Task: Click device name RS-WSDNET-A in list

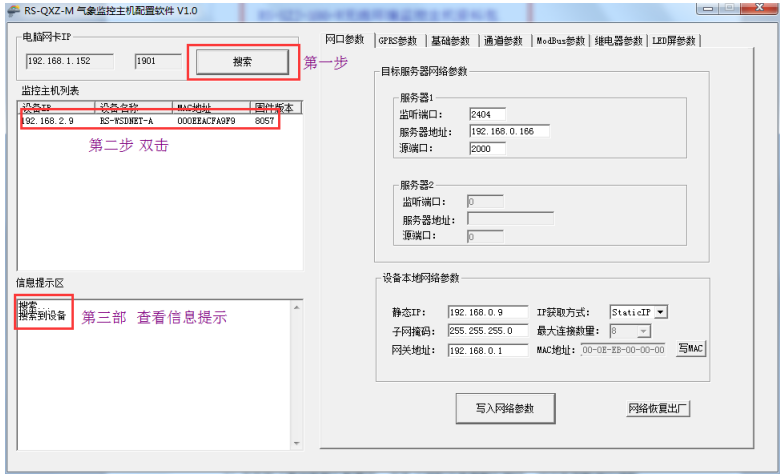Action: [x=126, y=121]
